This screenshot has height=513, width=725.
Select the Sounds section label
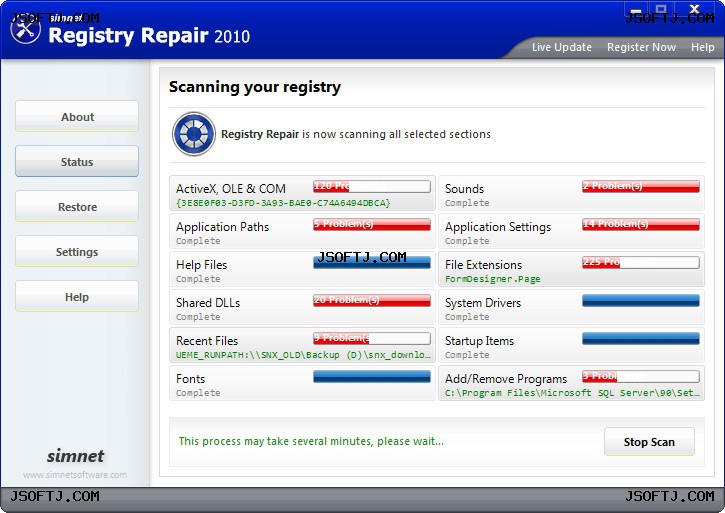tap(464, 189)
